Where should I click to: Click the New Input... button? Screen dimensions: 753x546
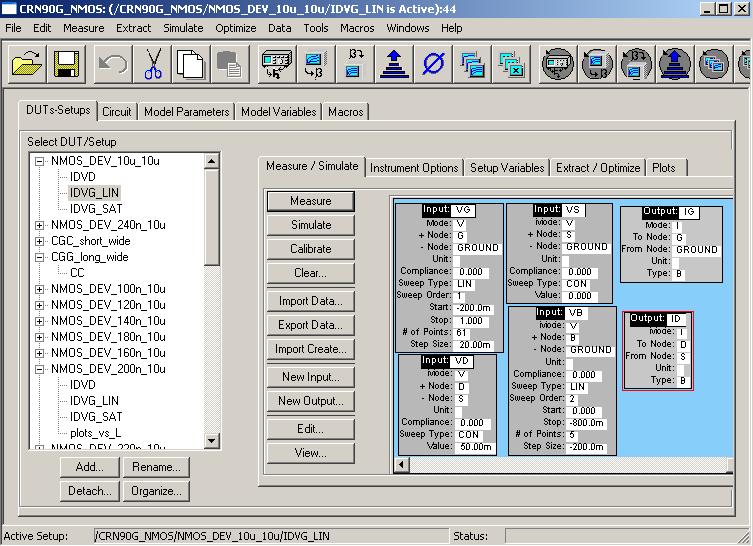(x=311, y=377)
